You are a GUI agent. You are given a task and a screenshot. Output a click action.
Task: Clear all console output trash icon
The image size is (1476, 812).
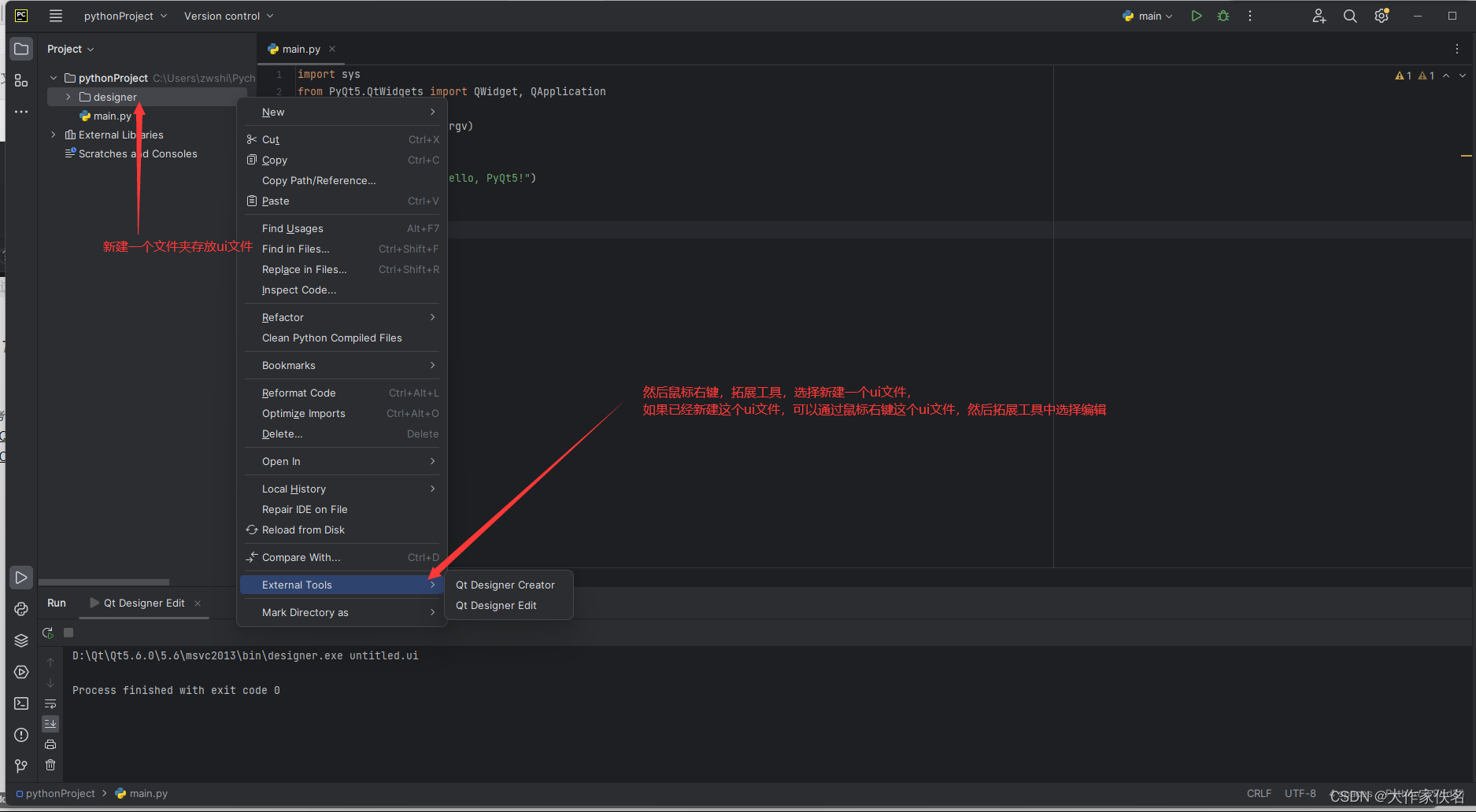click(x=50, y=765)
